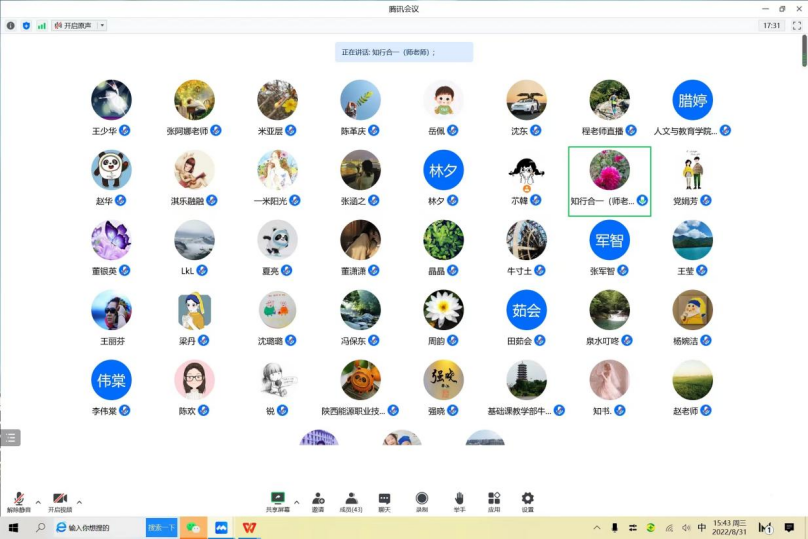Open the dropdown arrow next to 开启原声
The image size is (808, 539).
(102, 25)
